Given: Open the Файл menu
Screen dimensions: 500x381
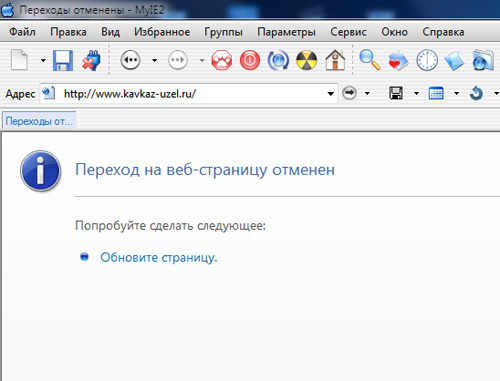Looking at the screenshot, I should 22,32.
